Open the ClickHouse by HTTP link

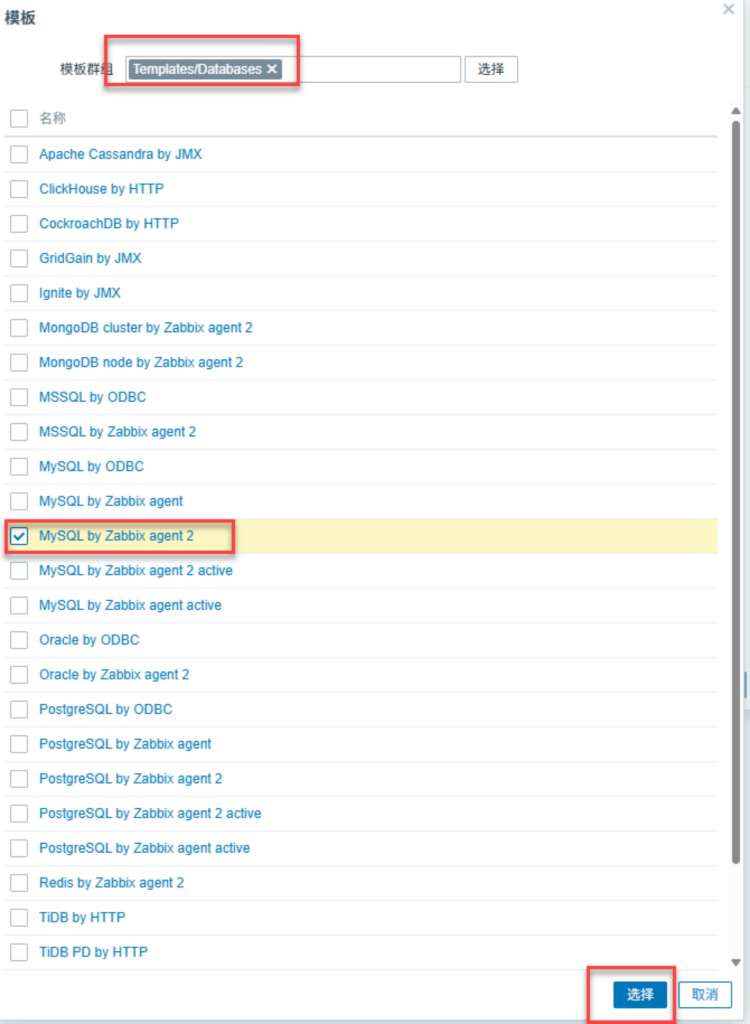pos(101,189)
